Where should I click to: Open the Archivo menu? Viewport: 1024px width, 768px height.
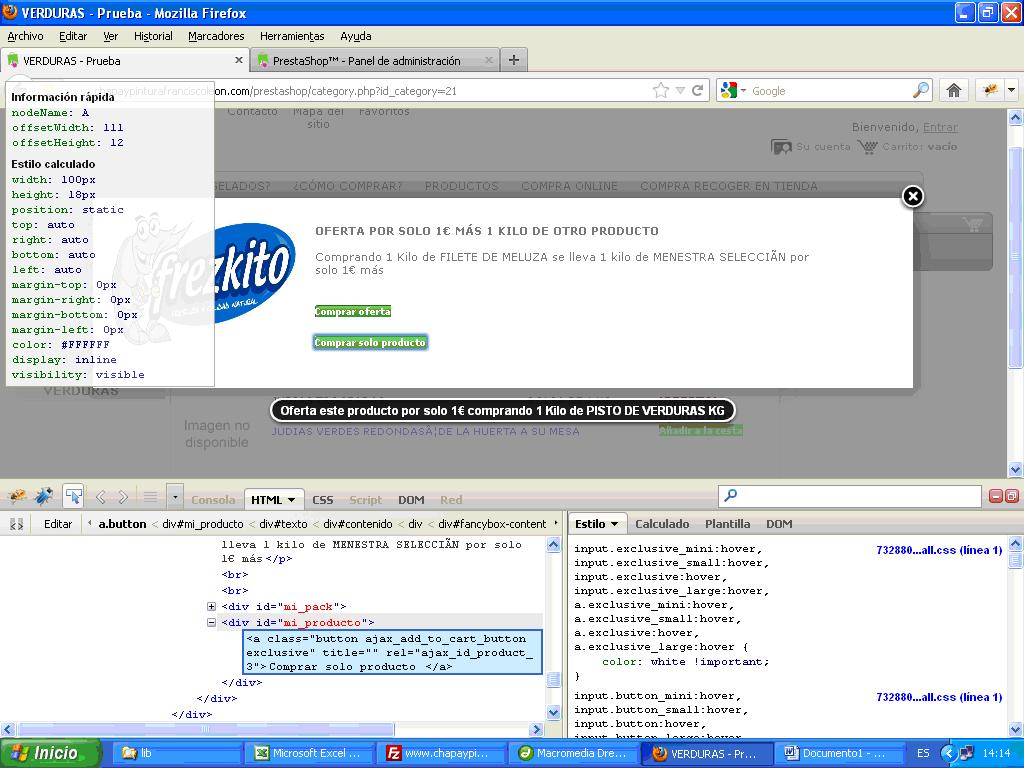click(x=25, y=36)
